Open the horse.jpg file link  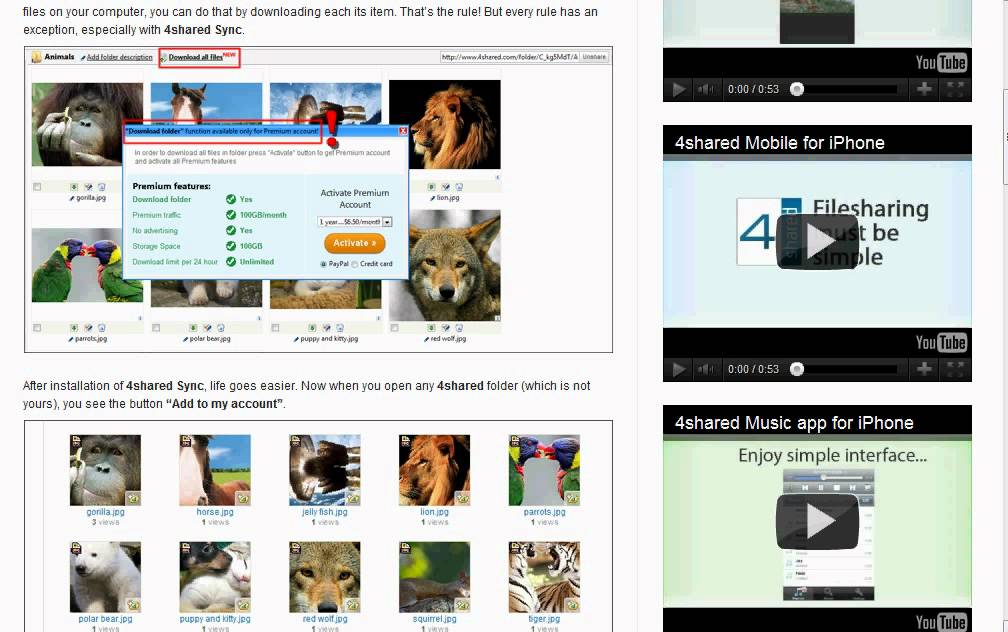click(x=215, y=512)
